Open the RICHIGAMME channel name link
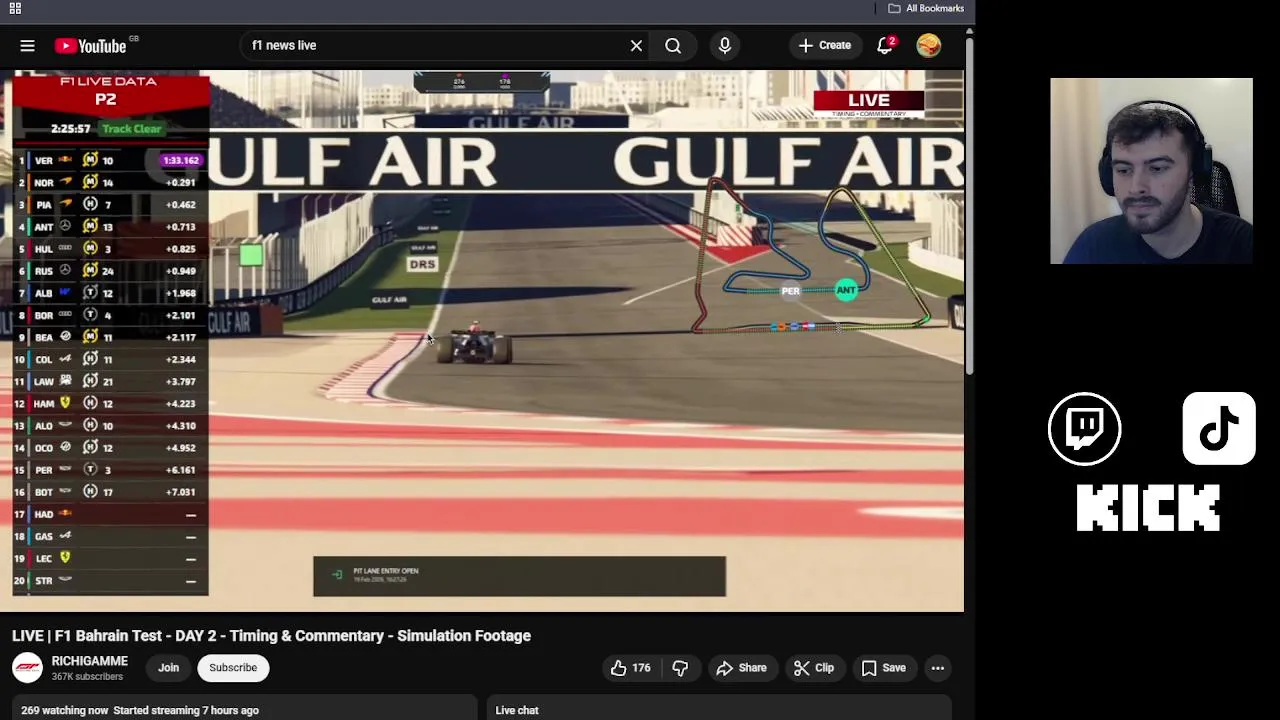The height and width of the screenshot is (720, 1280). 90,661
